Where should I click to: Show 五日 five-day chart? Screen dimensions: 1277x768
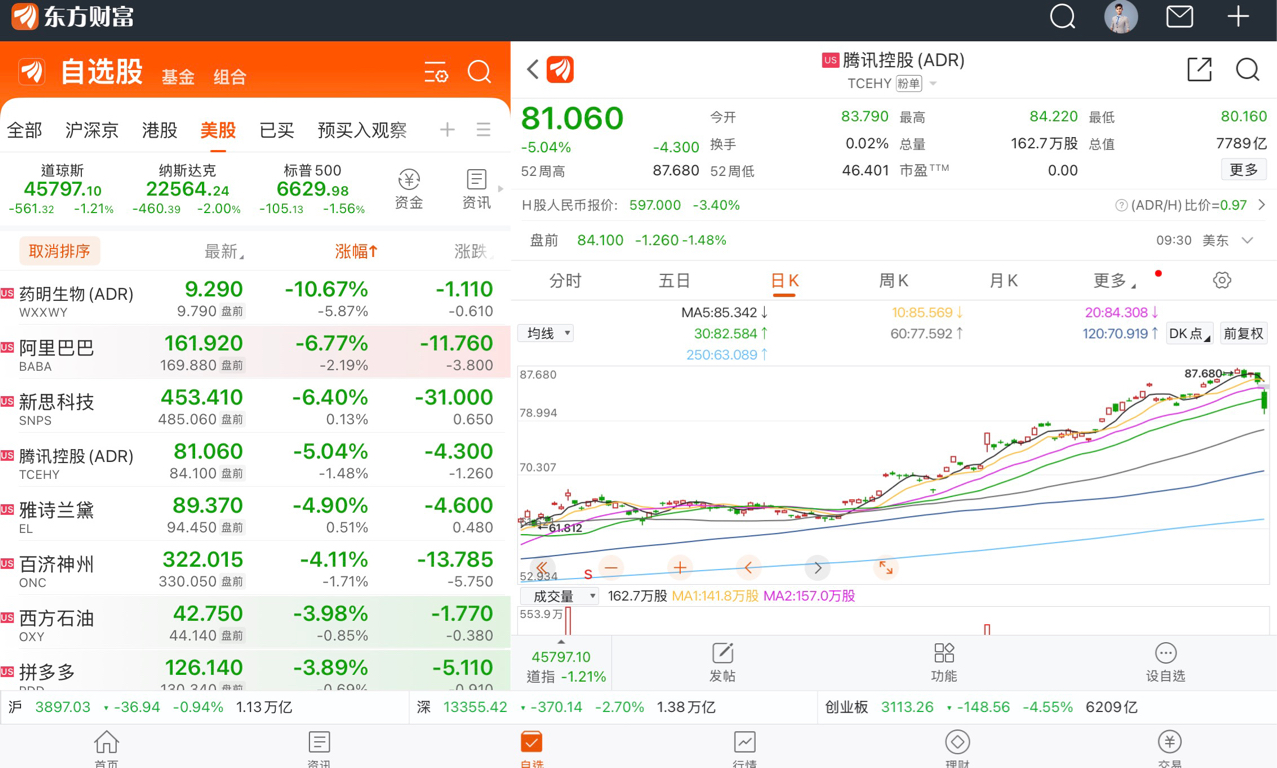[x=675, y=281]
